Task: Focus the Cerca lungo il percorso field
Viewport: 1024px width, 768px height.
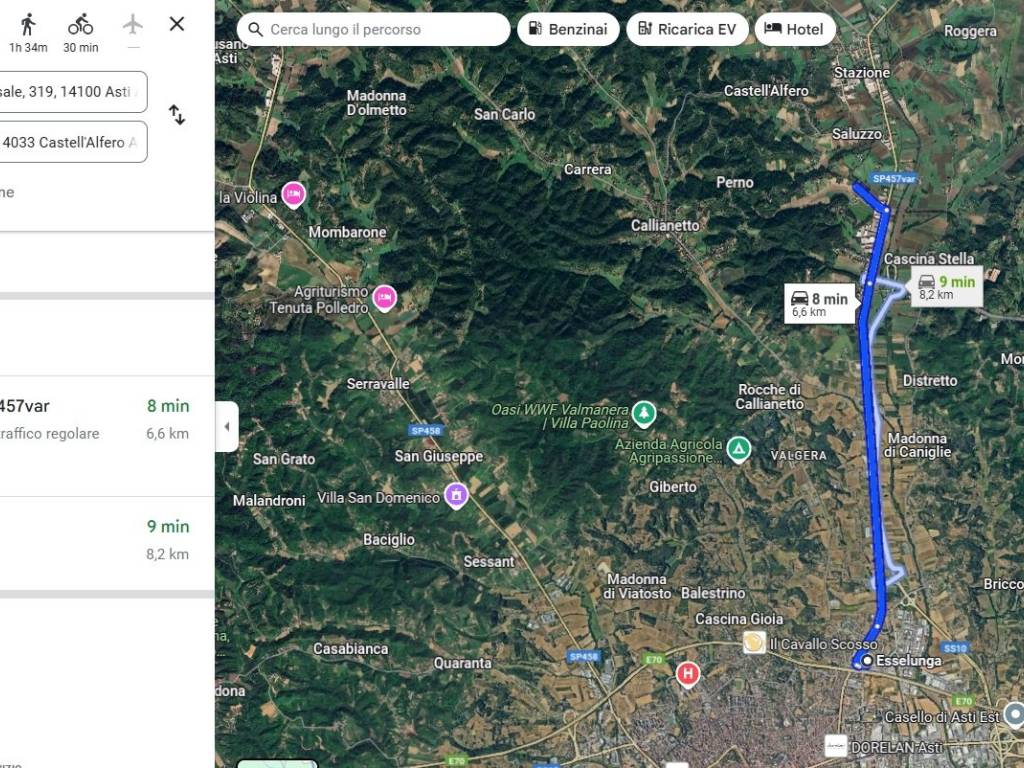Action: 374,29
